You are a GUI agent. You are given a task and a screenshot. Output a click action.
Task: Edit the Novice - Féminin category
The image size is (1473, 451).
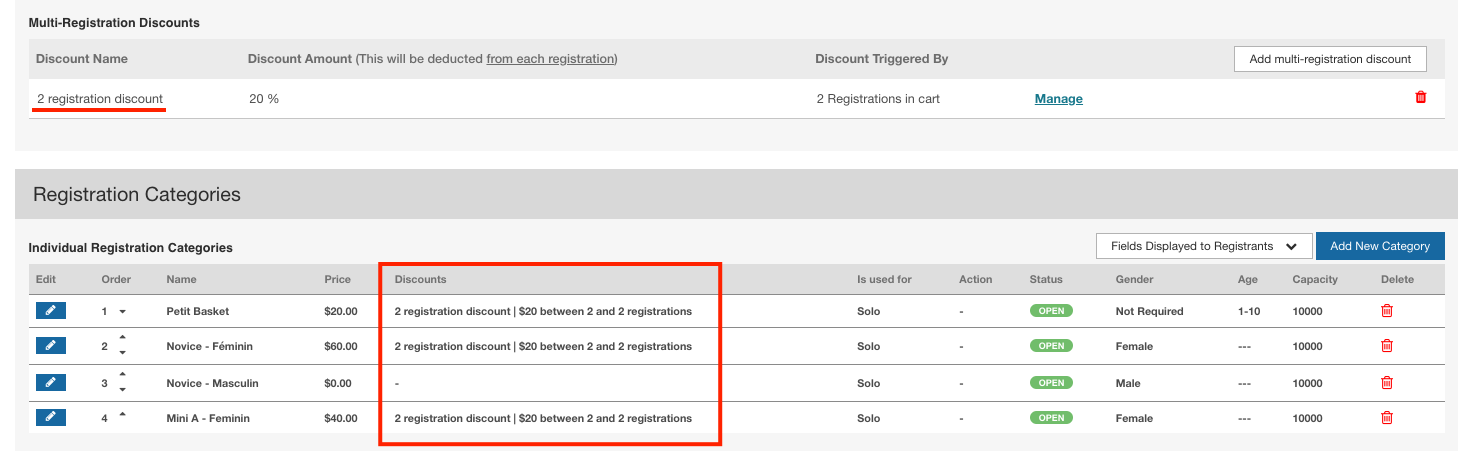(50, 346)
